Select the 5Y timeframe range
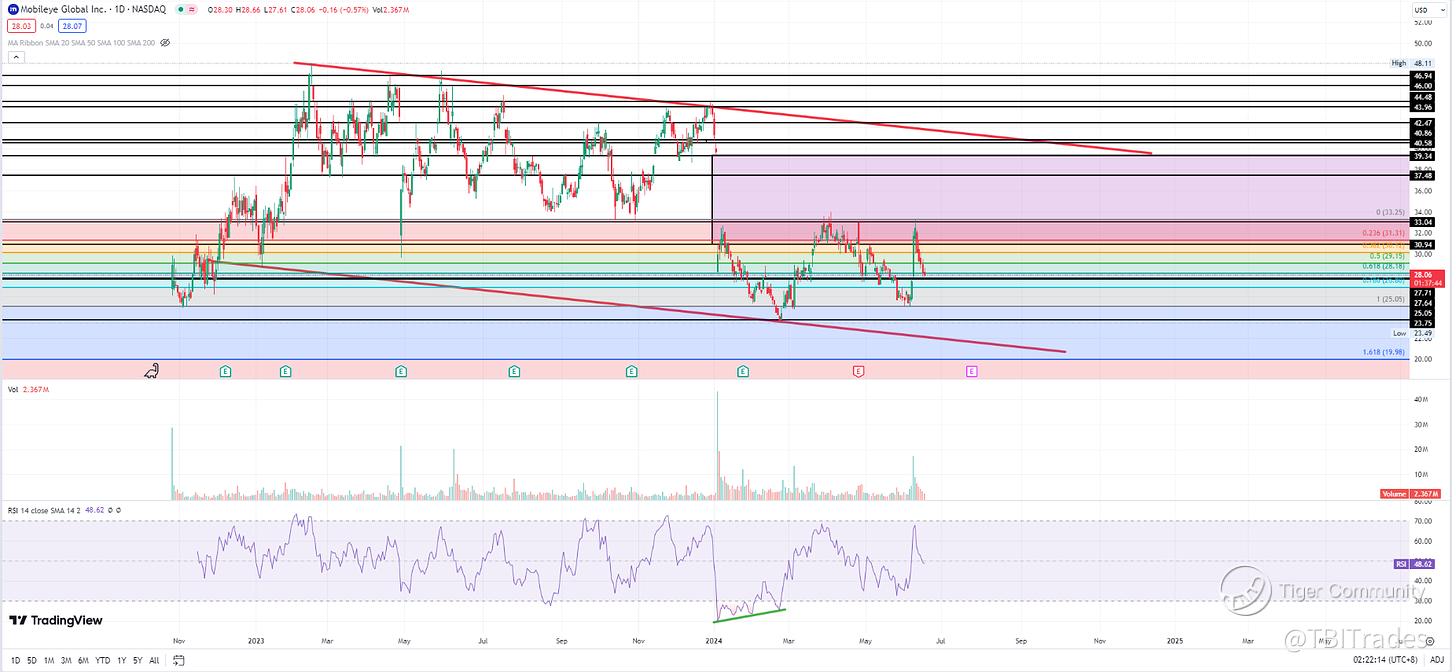1456x672 pixels. tap(137, 660)
